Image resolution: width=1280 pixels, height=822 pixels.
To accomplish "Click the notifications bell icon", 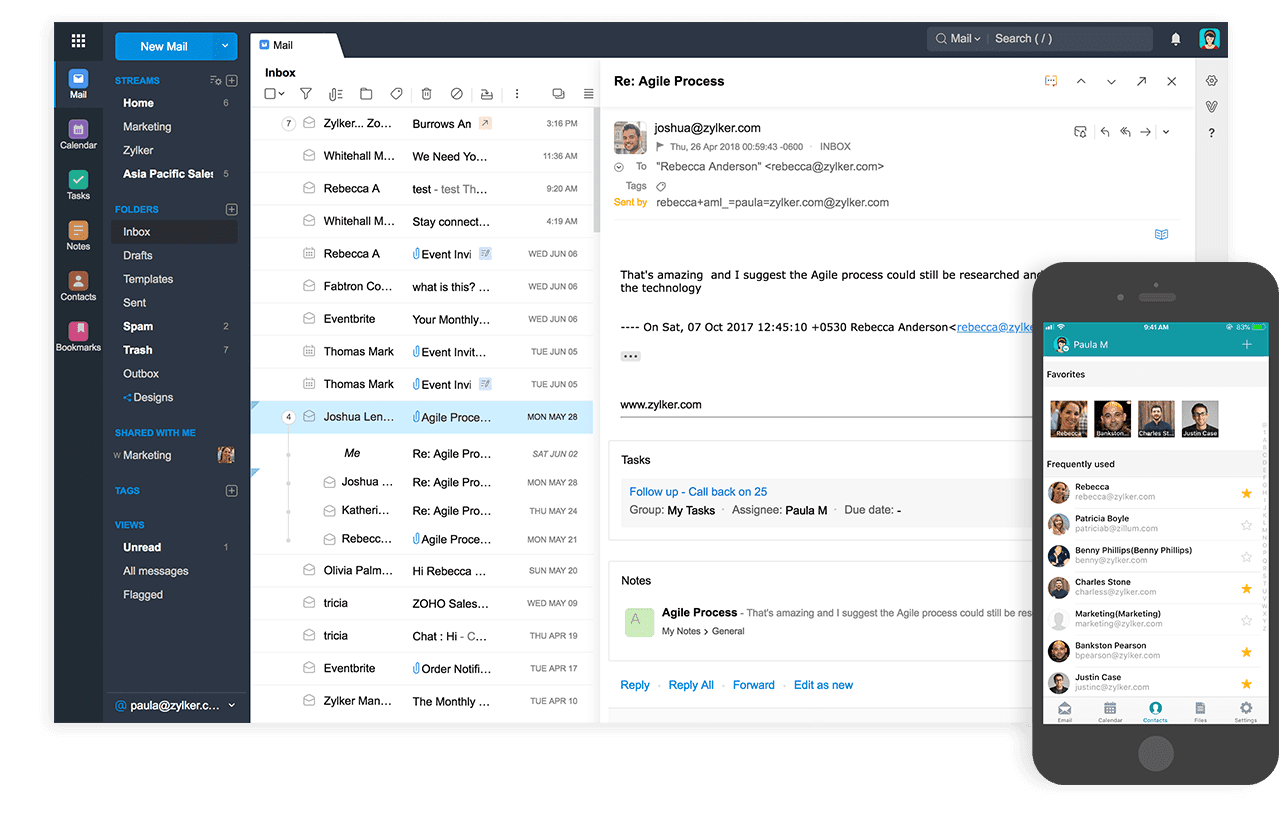I will tap(1176, 39).
